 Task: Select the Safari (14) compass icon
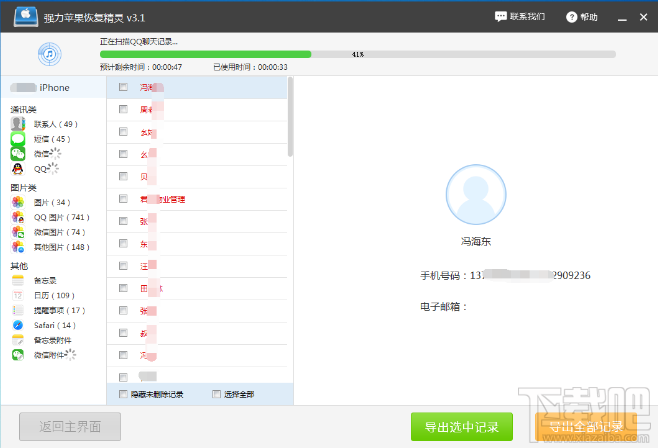pos(18,325)
